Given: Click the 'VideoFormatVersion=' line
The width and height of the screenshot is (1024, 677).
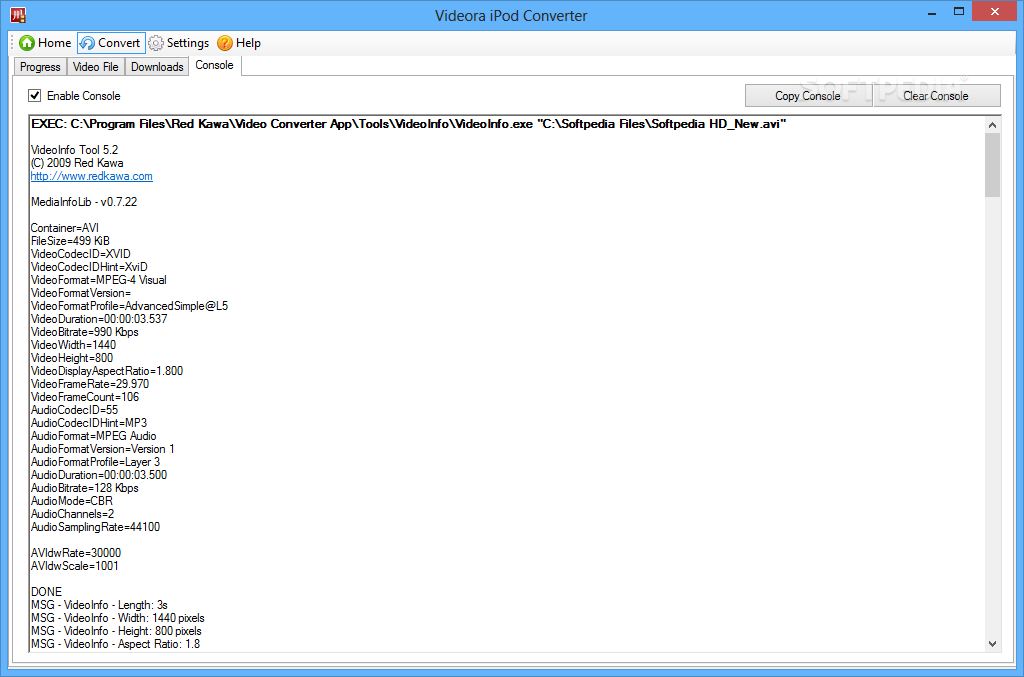Looking at the screenshot, I should tap(80, 293).
